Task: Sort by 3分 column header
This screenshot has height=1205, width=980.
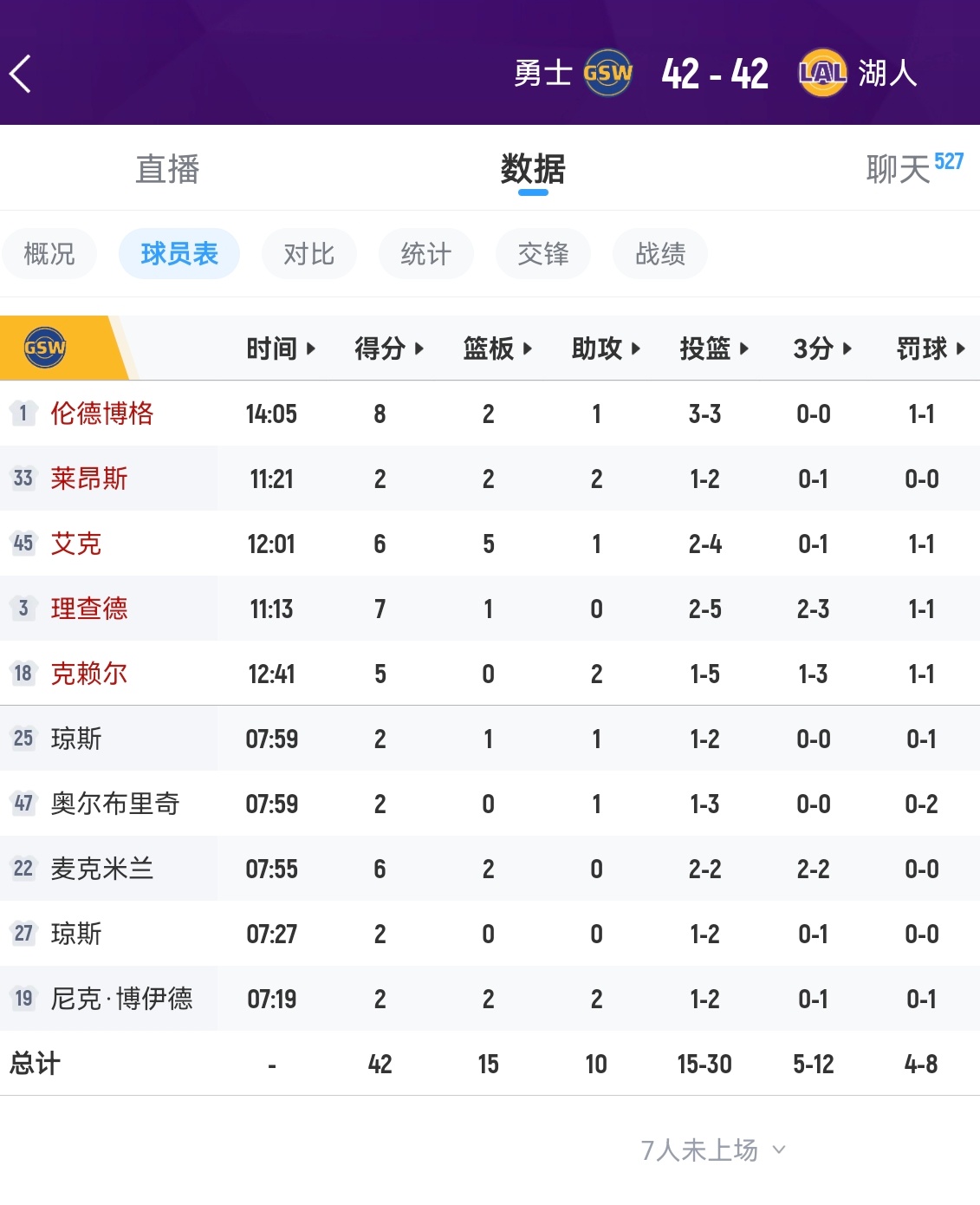Action: coord(822,348)
